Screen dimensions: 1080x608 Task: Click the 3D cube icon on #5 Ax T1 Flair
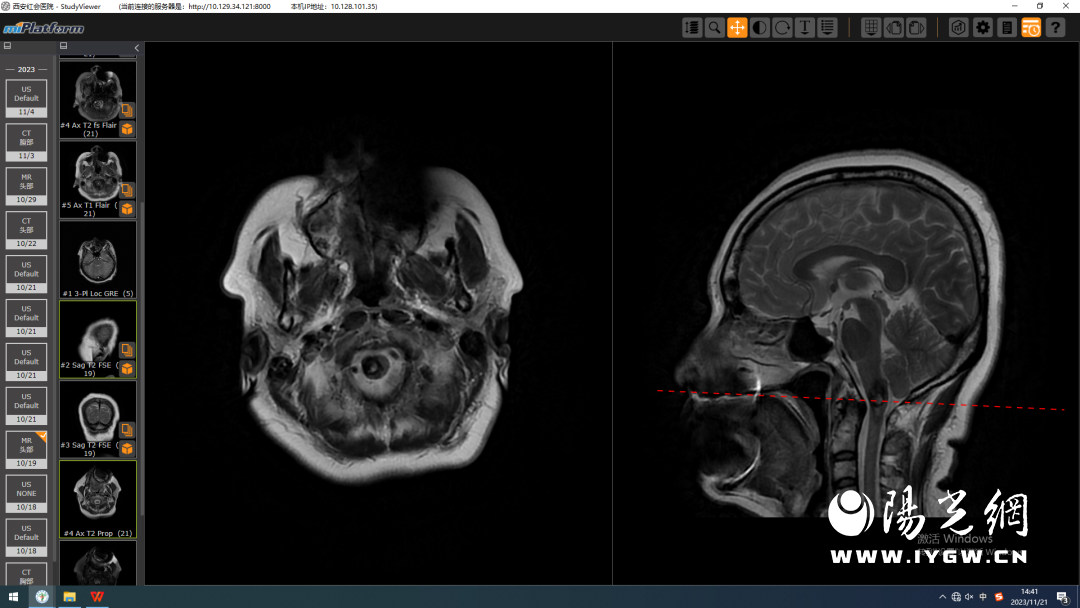(127, 209)
